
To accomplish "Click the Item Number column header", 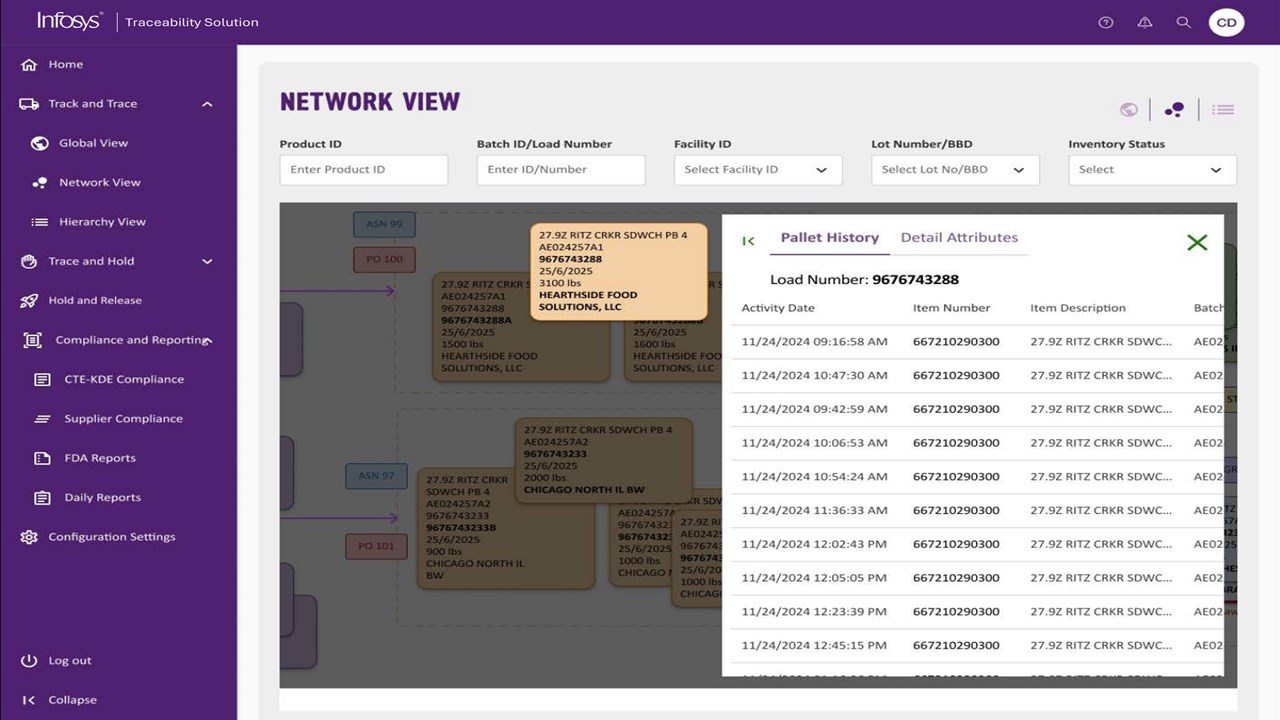I will pos(952,308).
